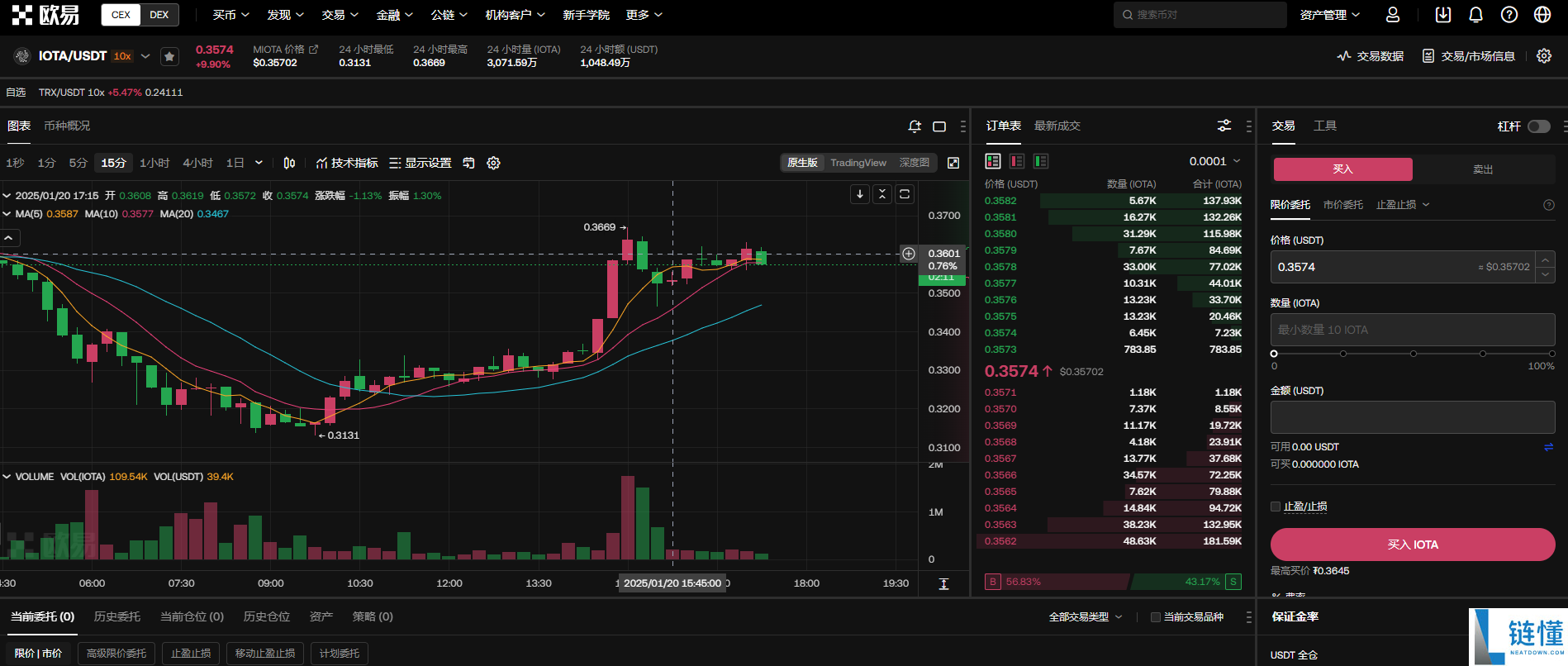The height and width of the screenshot is (666, 1568).
Task: Check 当前交易品种 filter box
Action: 1156,617
